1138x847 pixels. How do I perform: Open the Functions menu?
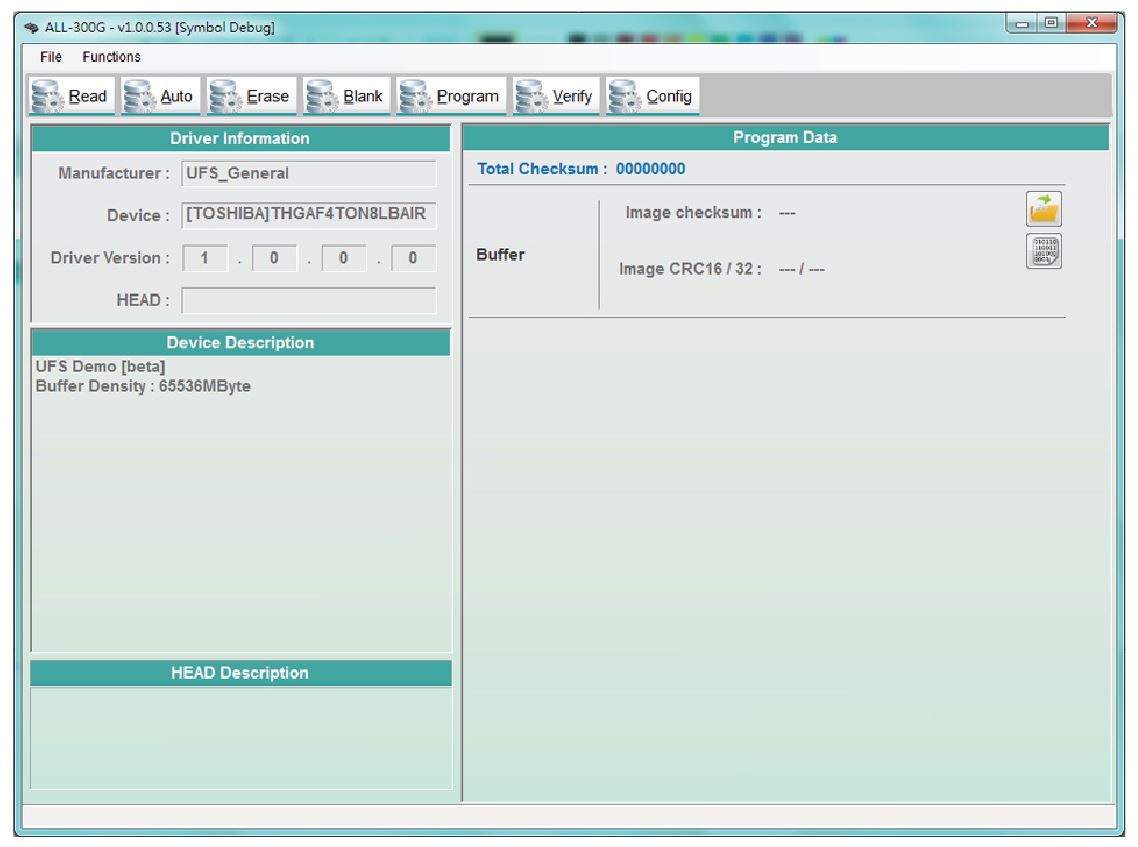[x=111, y=57]
